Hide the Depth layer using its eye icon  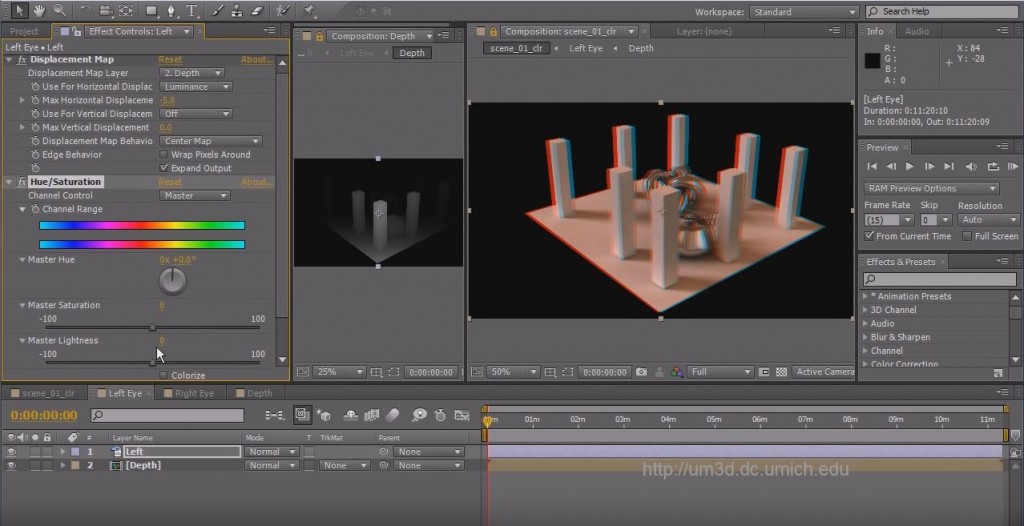12,465
